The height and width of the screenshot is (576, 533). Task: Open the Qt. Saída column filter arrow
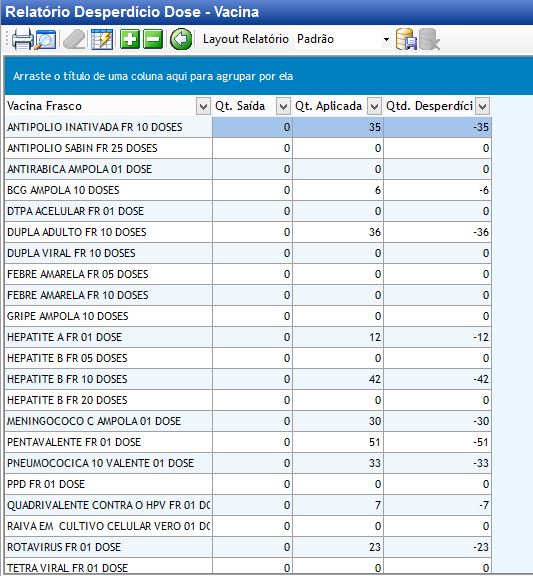pos(283,107)
